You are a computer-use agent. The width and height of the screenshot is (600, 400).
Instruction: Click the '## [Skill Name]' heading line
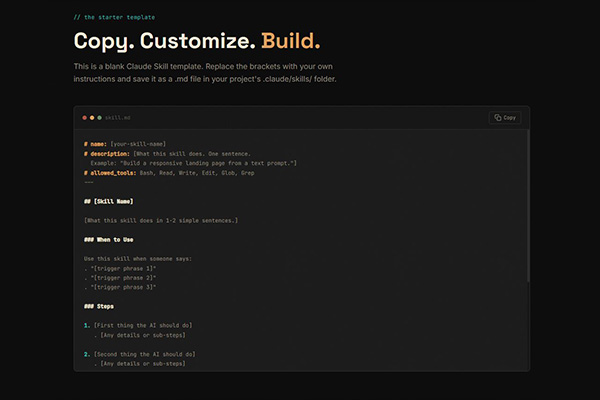click(109, 201)
